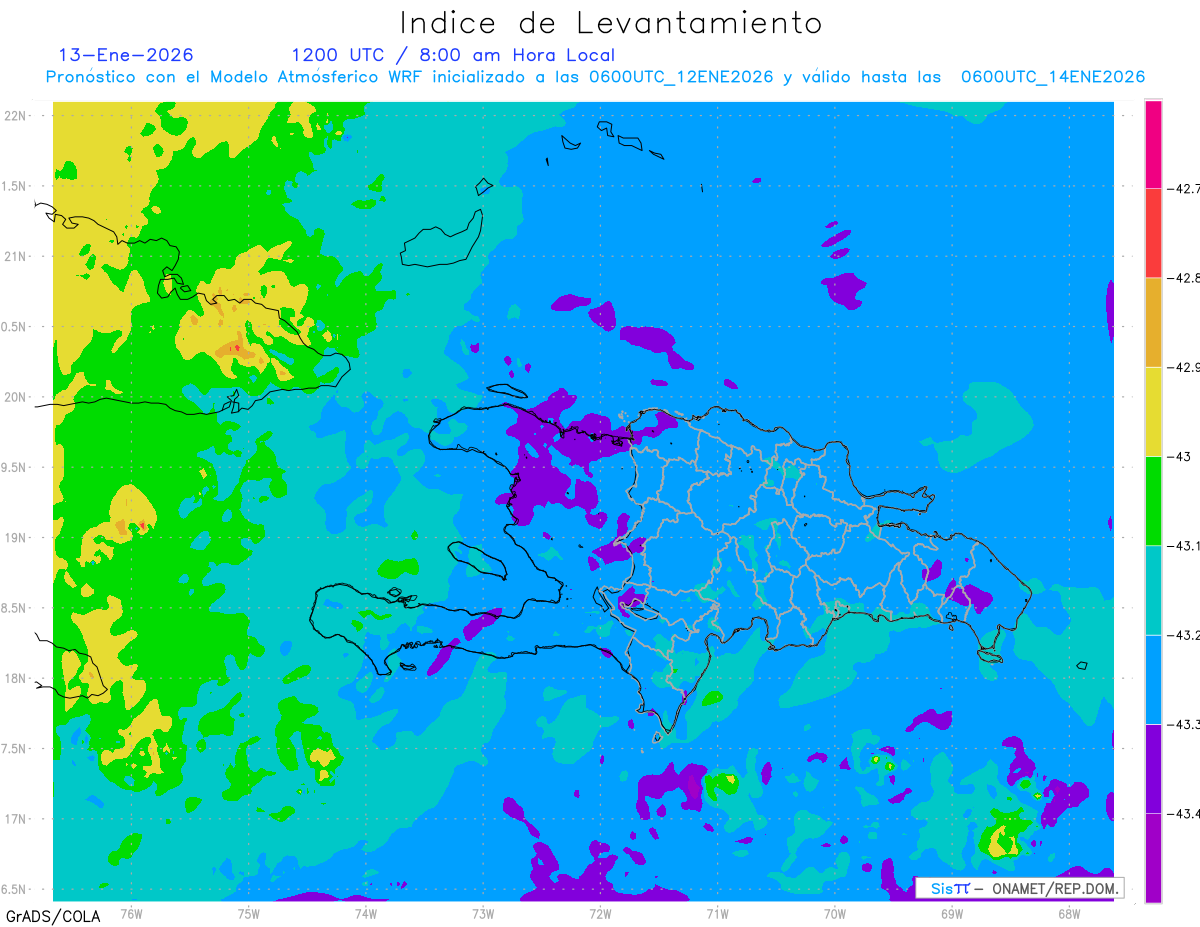Click the '18N' latitude label
The image size is (1200, 927).
point(14,678)
